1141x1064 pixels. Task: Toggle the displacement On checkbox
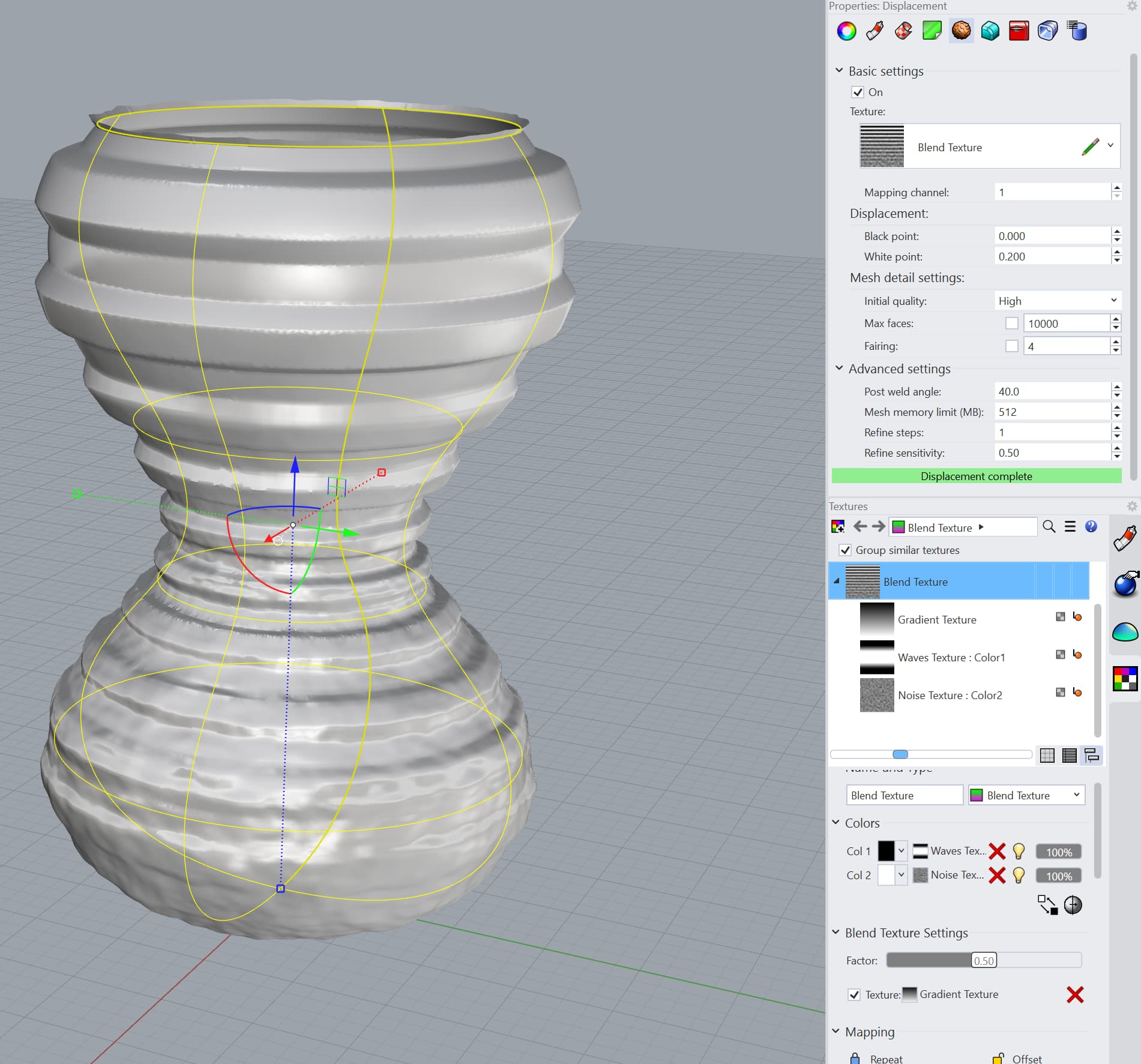click(857, 92)
